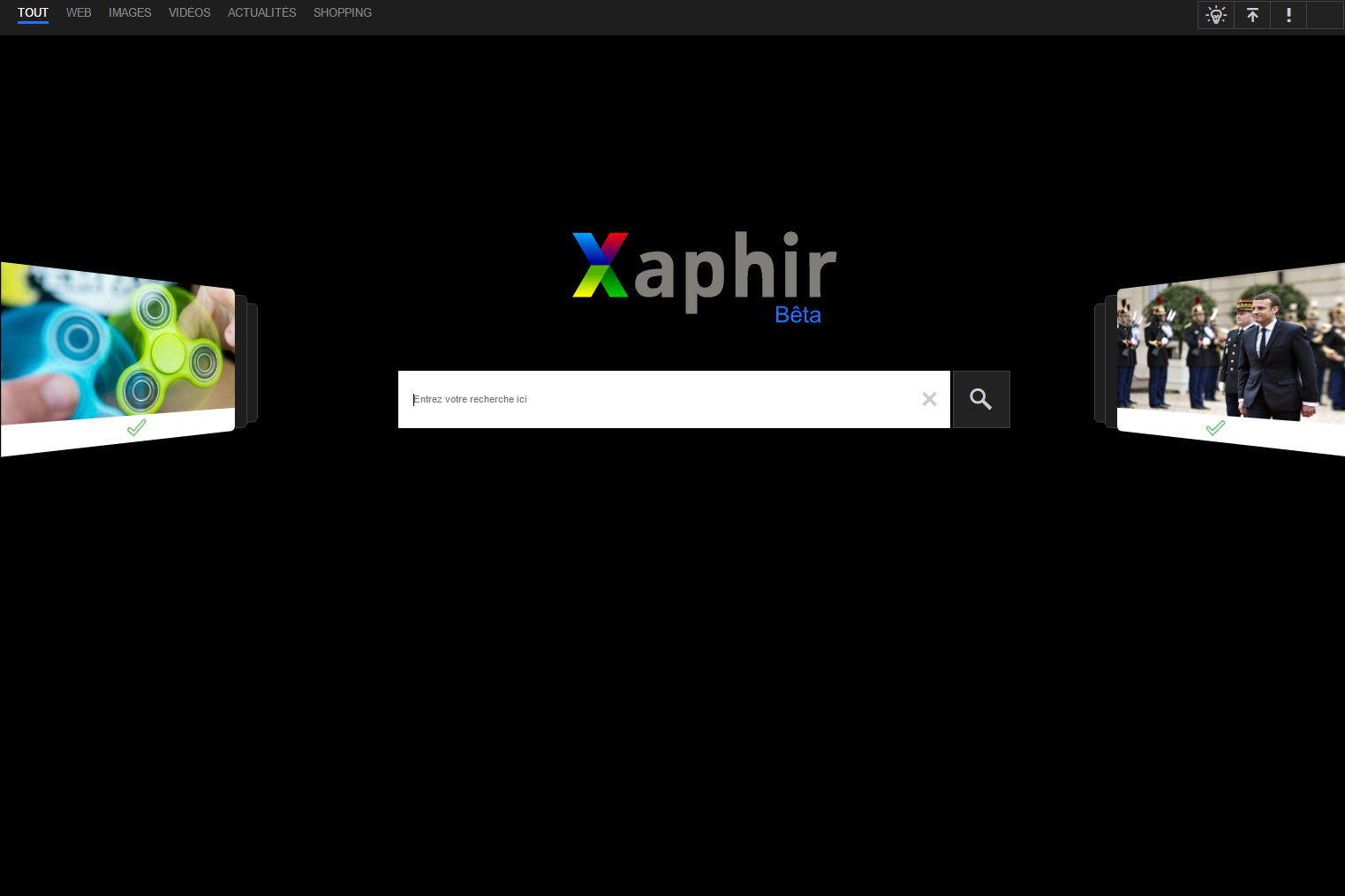The width and height of the screenshot is (1345, 896).
Task: Click the exclamation mark icon
Action: click(x=1288, y=15)
